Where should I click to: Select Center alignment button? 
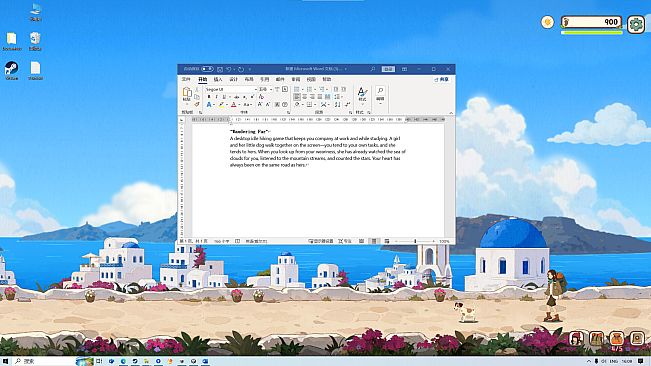pos(304,97)
